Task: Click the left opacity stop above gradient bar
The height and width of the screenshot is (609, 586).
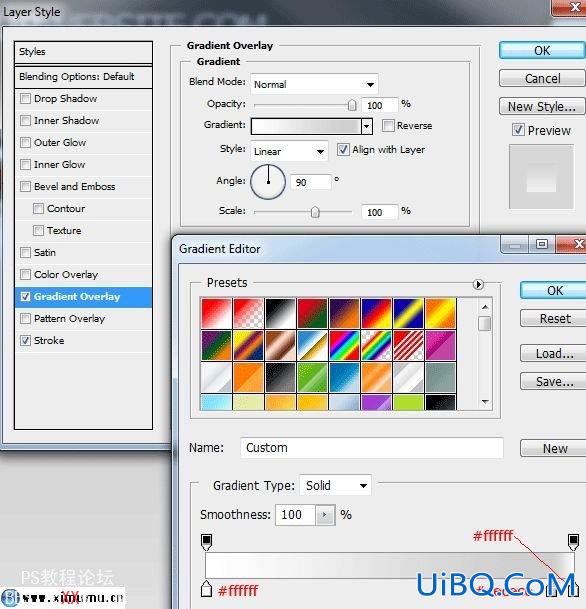Action: tap(207, 542)
